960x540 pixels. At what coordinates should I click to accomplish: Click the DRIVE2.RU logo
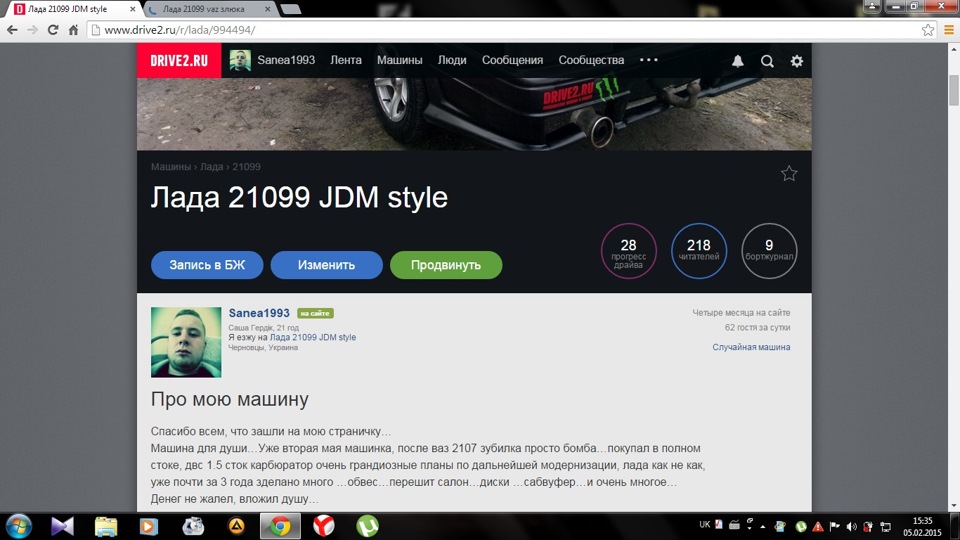[179, 61]
